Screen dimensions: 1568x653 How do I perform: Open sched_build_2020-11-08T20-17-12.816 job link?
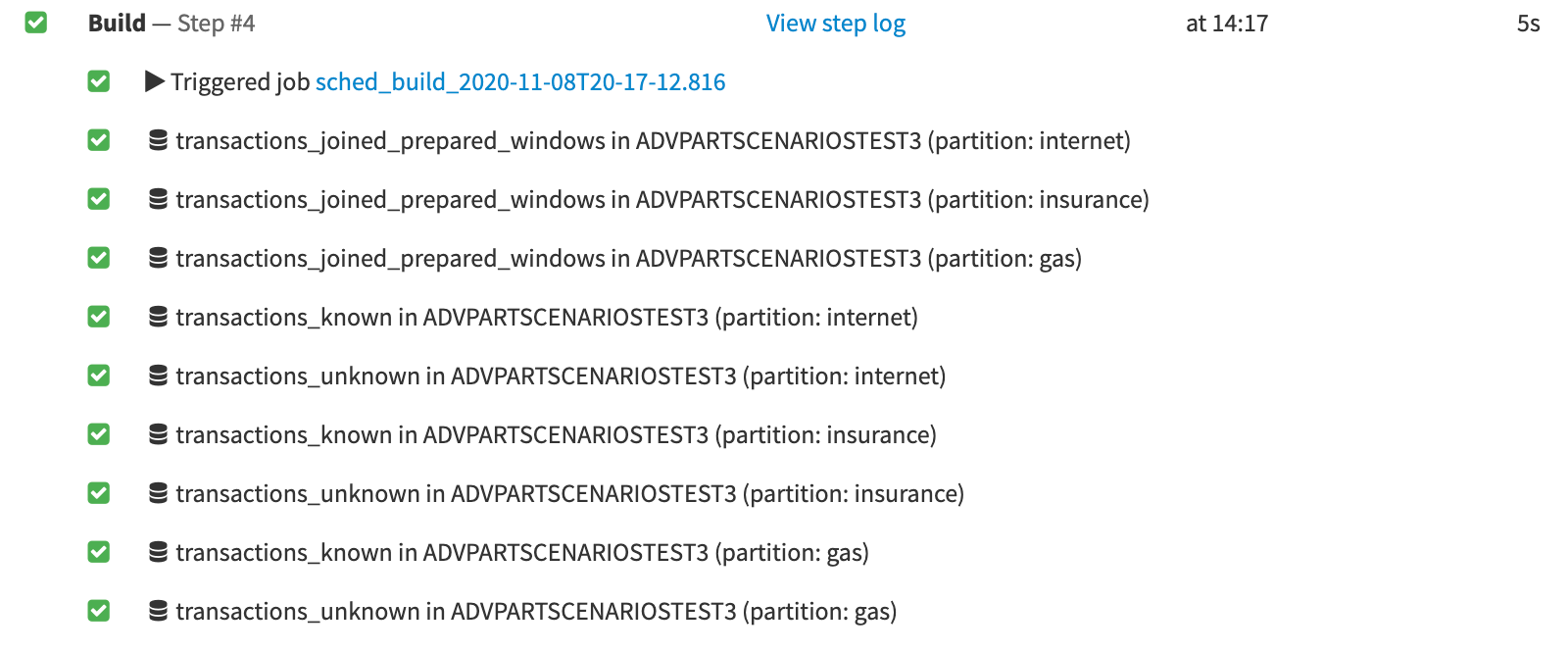tap(520, 82)
